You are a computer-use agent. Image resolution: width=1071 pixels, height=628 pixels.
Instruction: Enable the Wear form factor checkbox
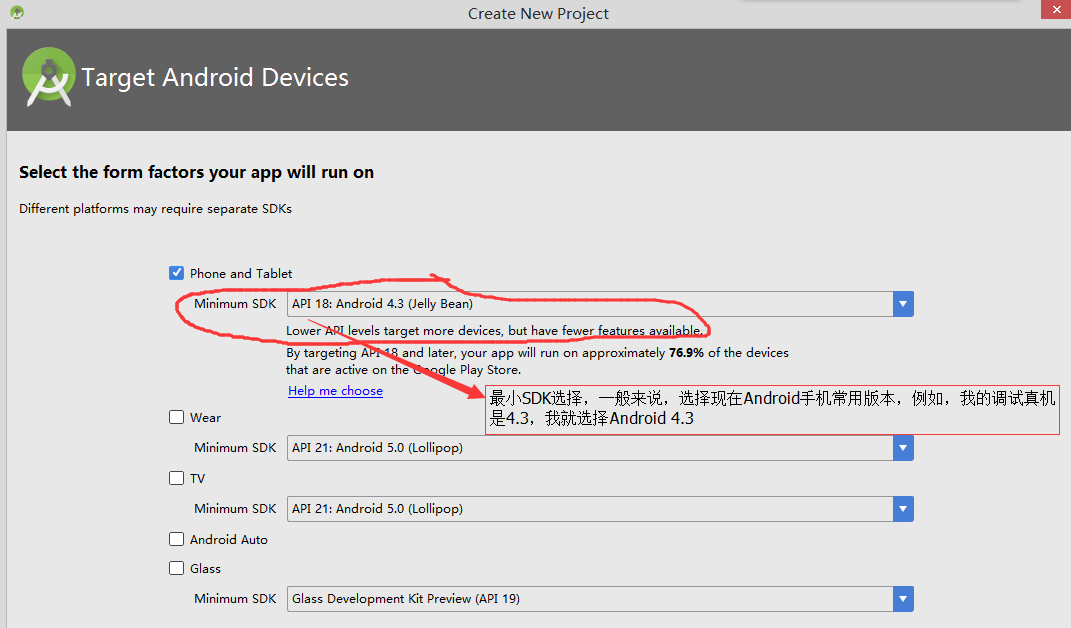[176, 417]
